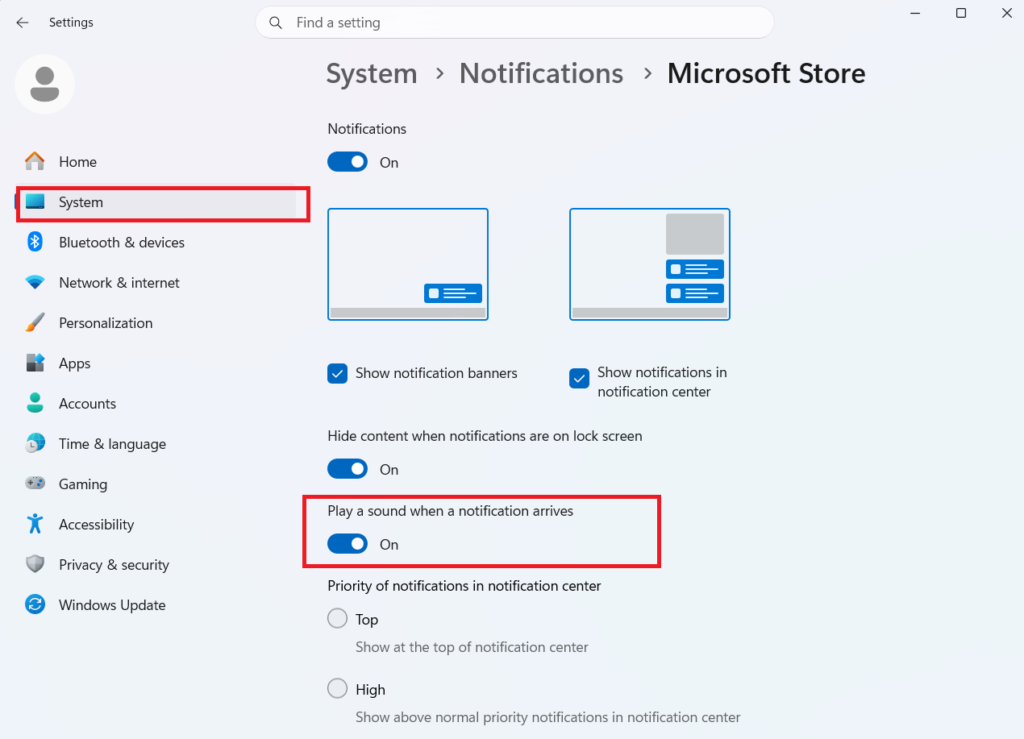The height and width of the screenshot is (739, 1024).
Task: Open Accounts settings
Action: tap(157, 403)
